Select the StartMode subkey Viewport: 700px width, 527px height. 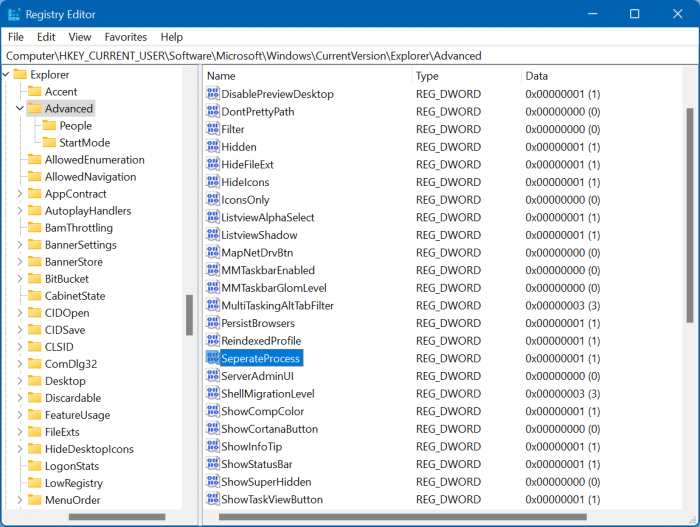(x=85, y=142)
